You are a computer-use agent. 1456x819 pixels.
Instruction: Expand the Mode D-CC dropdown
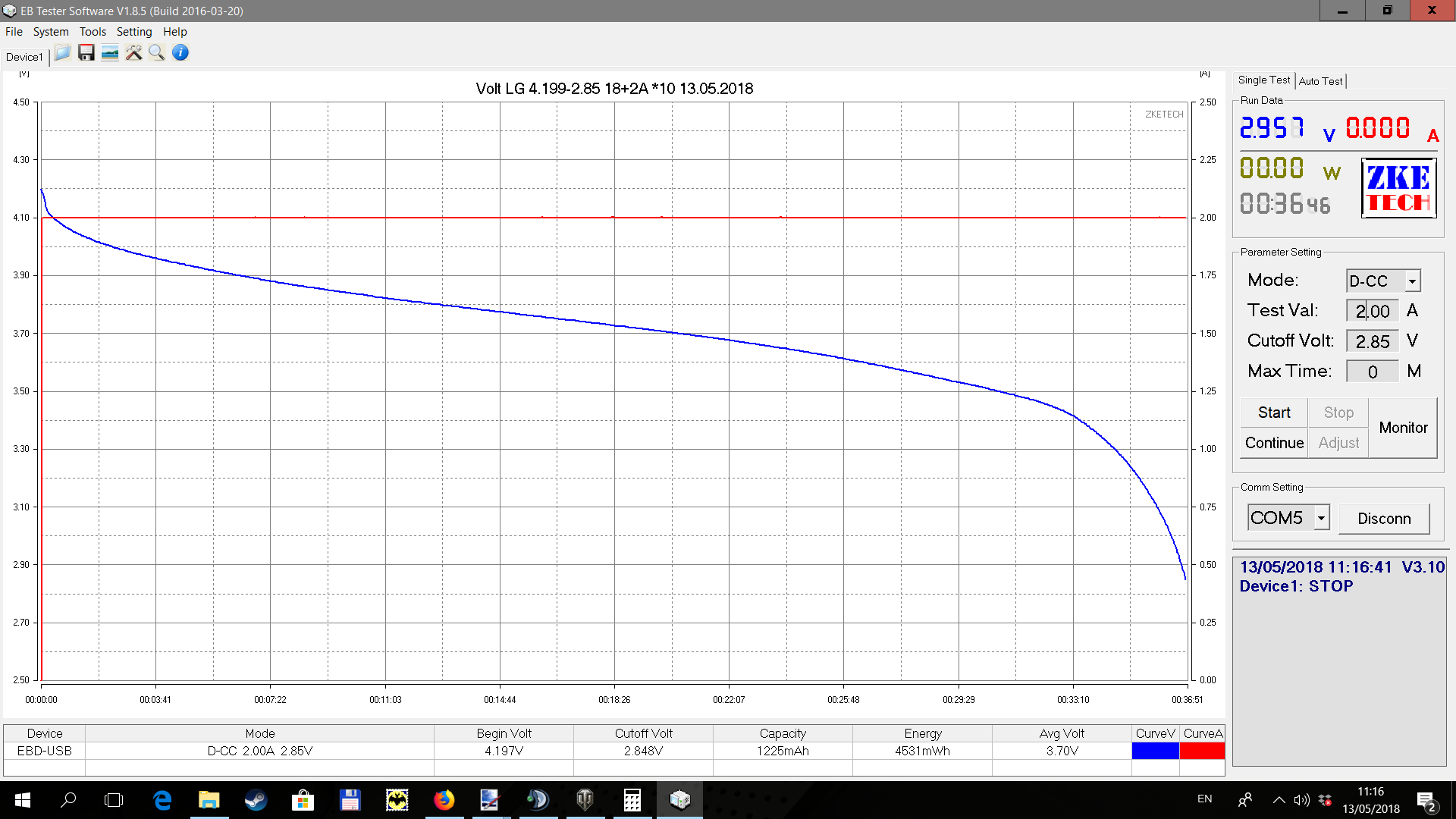(1412, 281)
